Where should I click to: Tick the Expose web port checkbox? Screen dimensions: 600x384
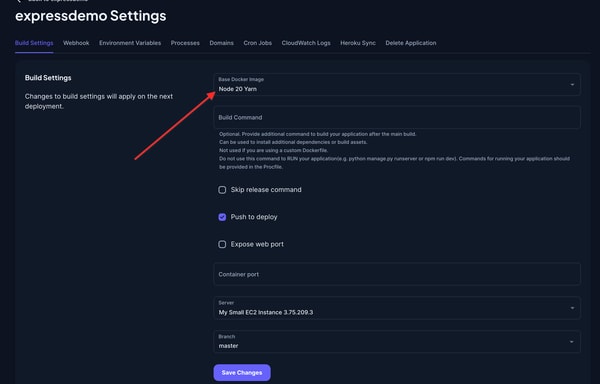(x=222, y=244)
